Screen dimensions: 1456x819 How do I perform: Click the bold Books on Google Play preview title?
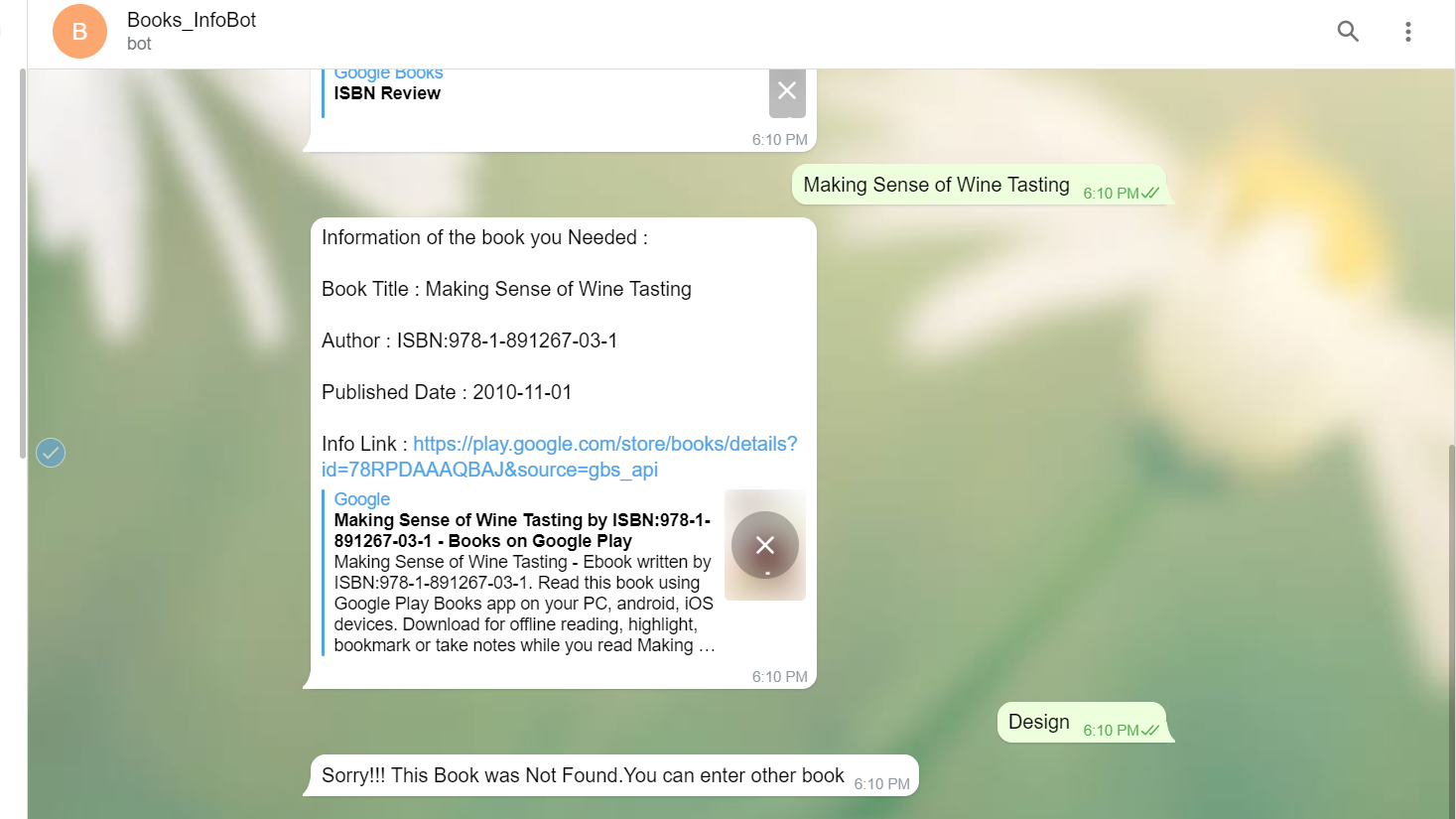click(x=522, y=530)
